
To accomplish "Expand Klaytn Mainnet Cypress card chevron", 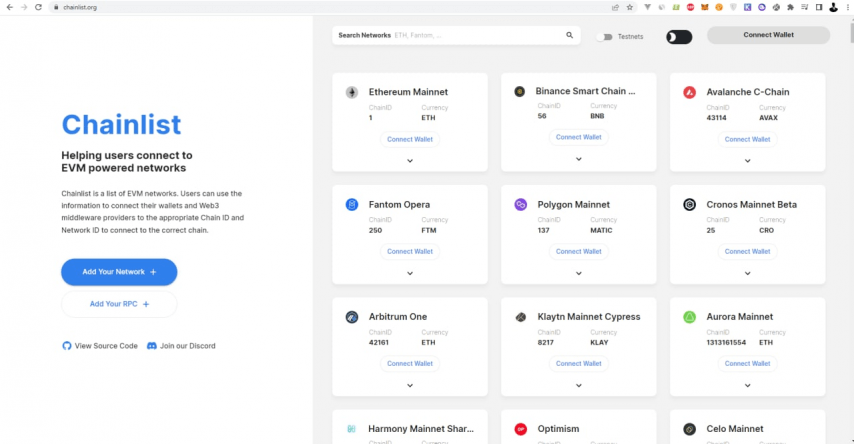I will coord(579,386).
